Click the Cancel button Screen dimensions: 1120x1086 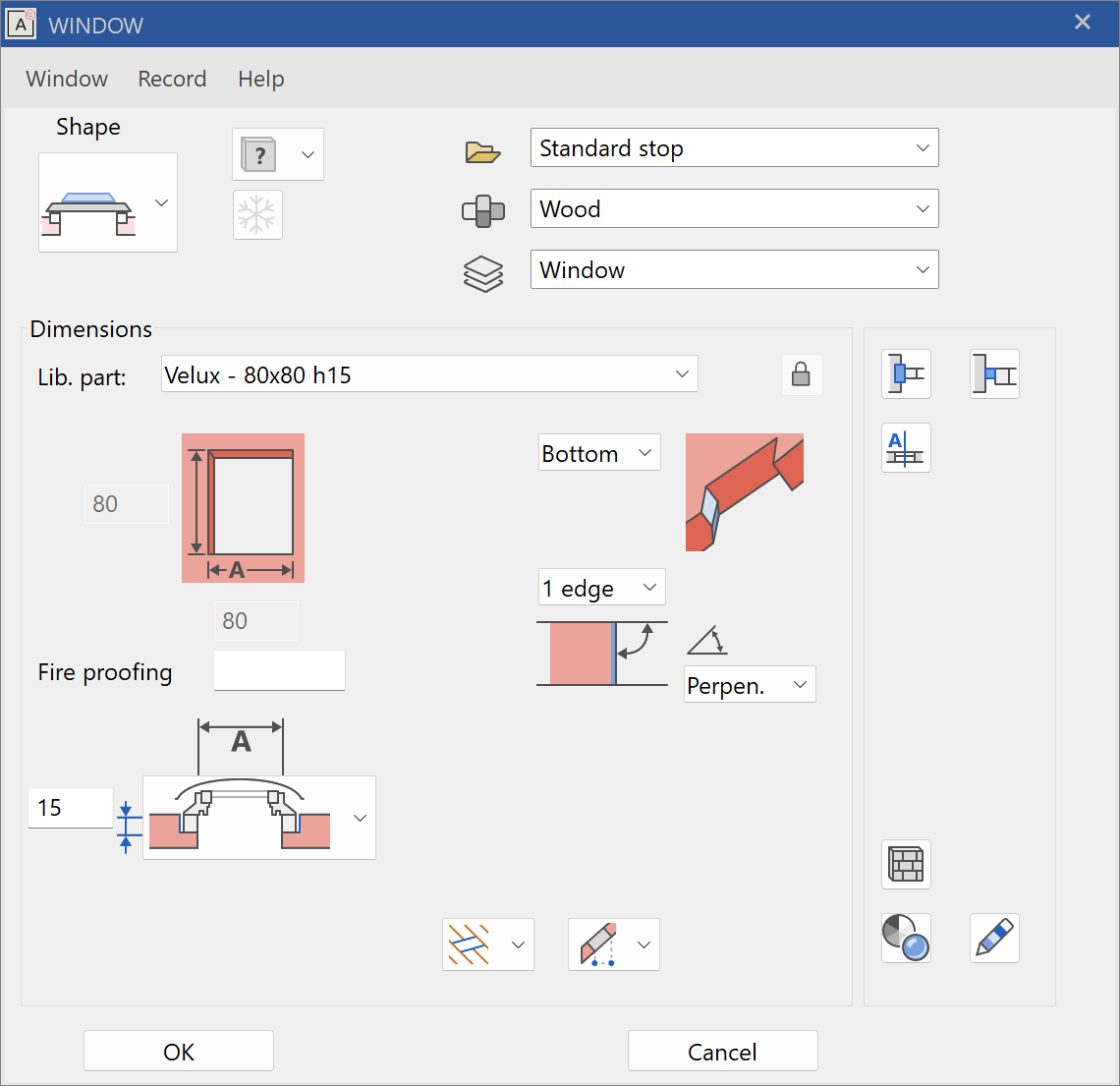[722, 1051]
